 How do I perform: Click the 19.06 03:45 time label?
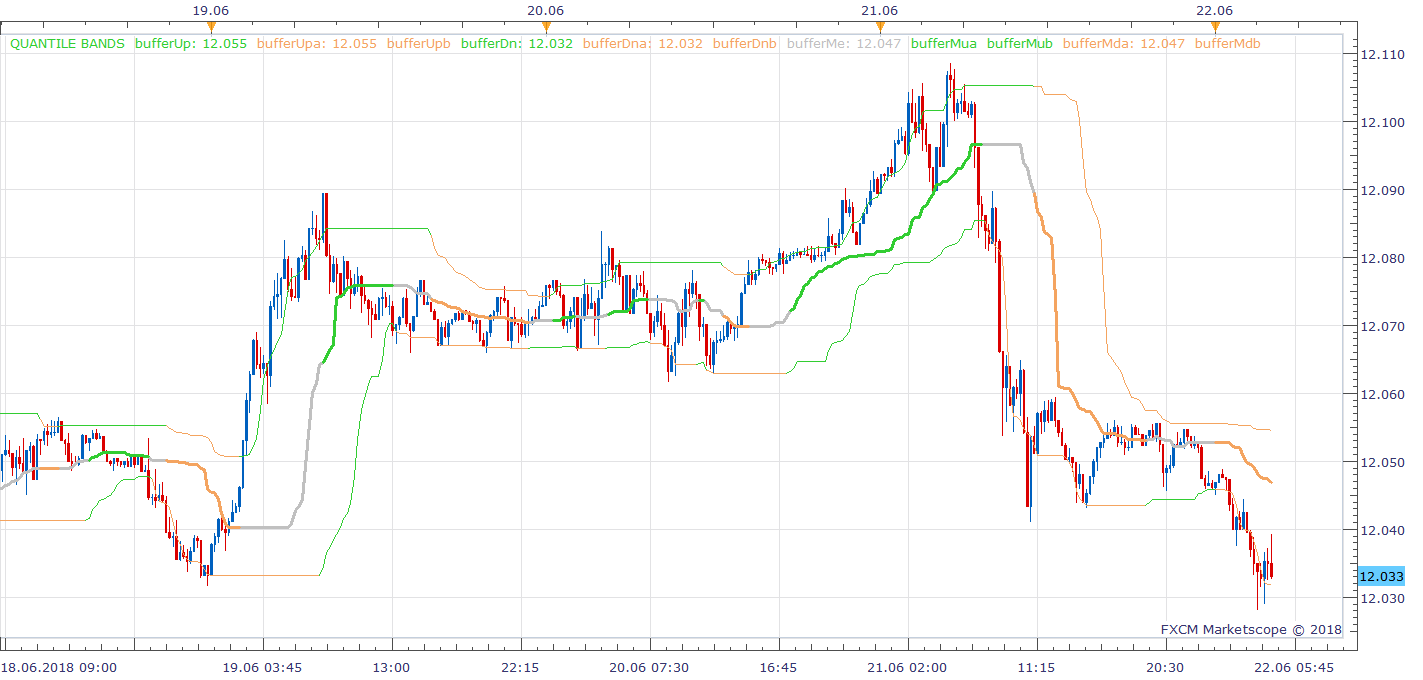262,667
